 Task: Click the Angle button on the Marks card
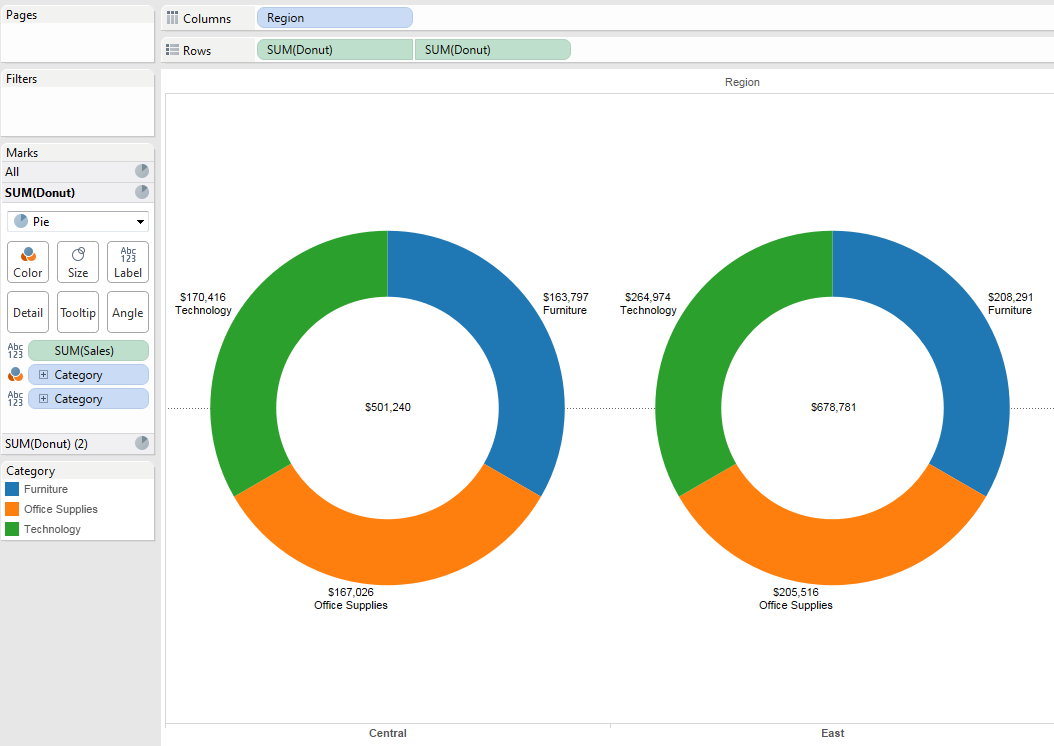127,312
